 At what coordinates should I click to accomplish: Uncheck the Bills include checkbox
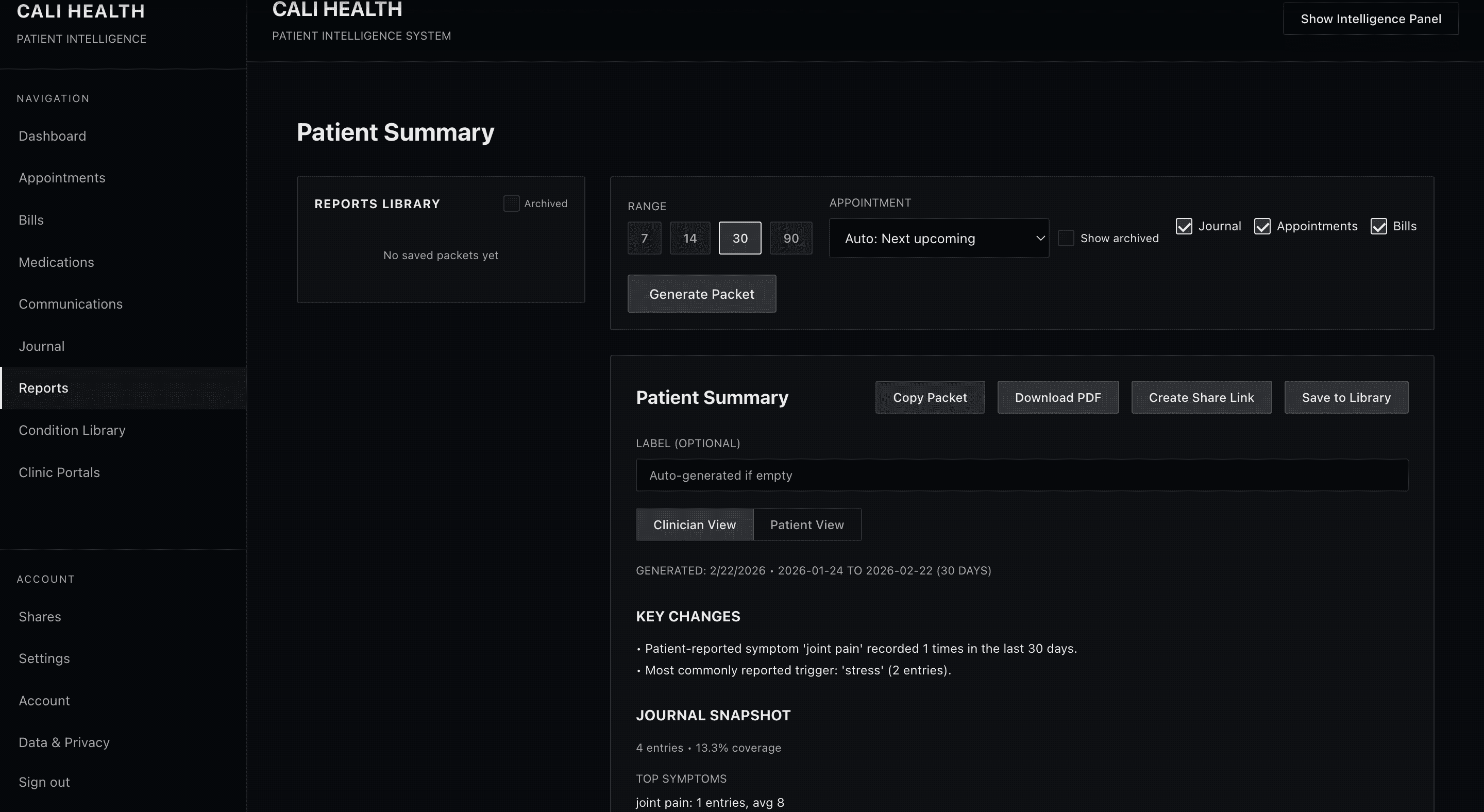click(1378, 226)
